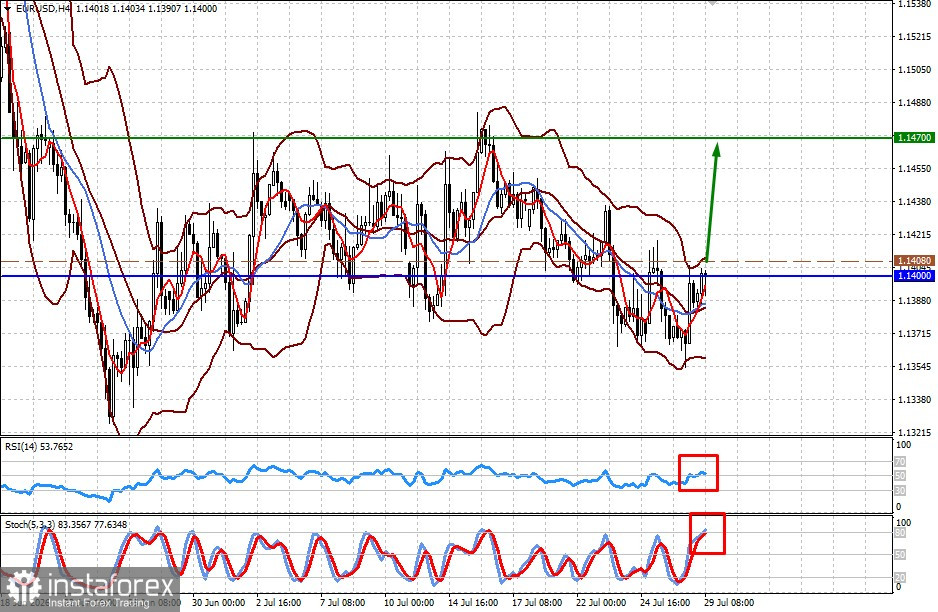The width and height of the screenshot is (938, 612).
Task: Select the green horizontal line at 1.14700
Action: point(446,138)
